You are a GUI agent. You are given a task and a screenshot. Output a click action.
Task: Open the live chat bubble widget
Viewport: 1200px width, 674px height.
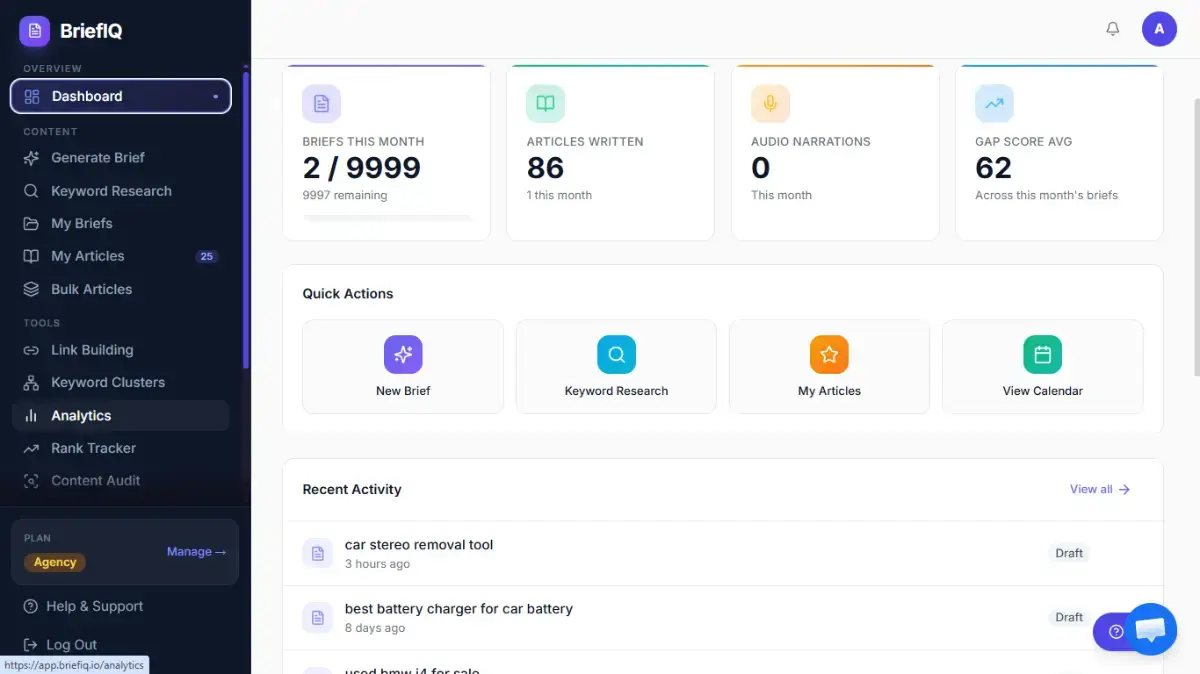pyautogui.click(x=1151, y=630)
